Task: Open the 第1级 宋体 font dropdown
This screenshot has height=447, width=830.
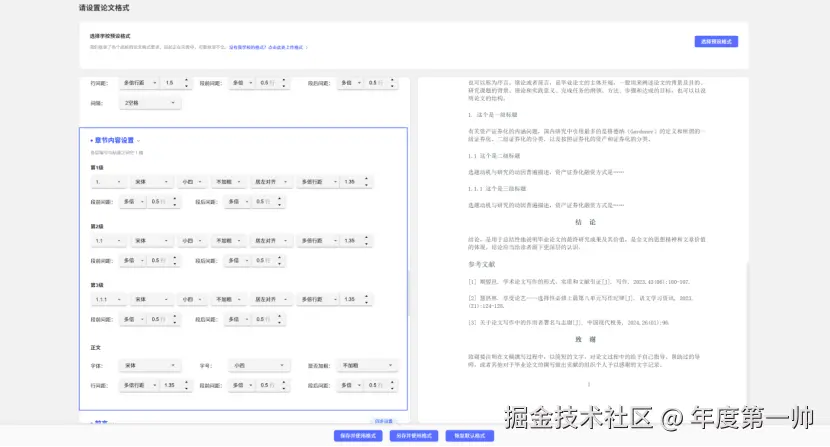Action: [151, 182]
